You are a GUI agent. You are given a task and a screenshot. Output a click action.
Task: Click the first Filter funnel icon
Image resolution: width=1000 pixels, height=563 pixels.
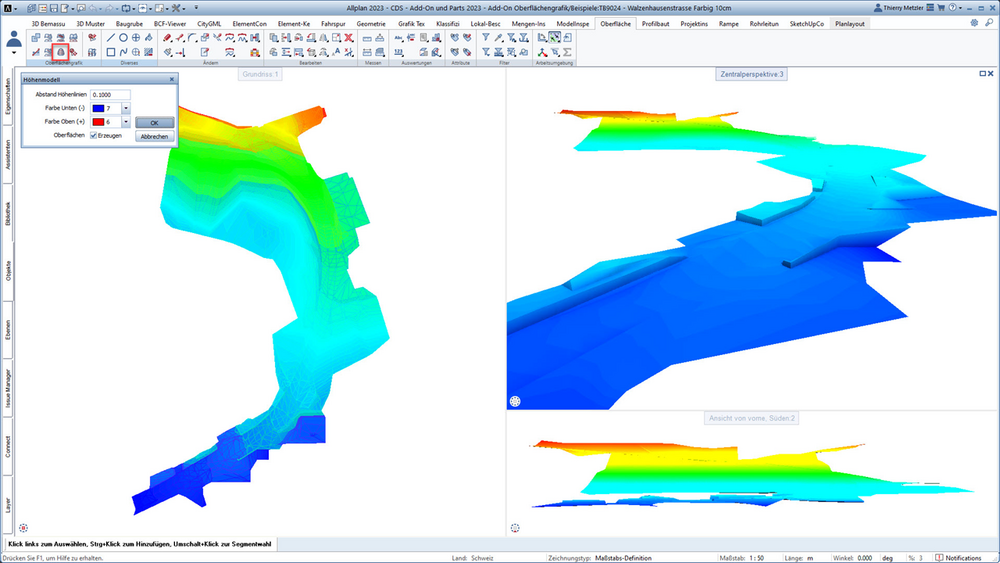[x=486, y=38]
